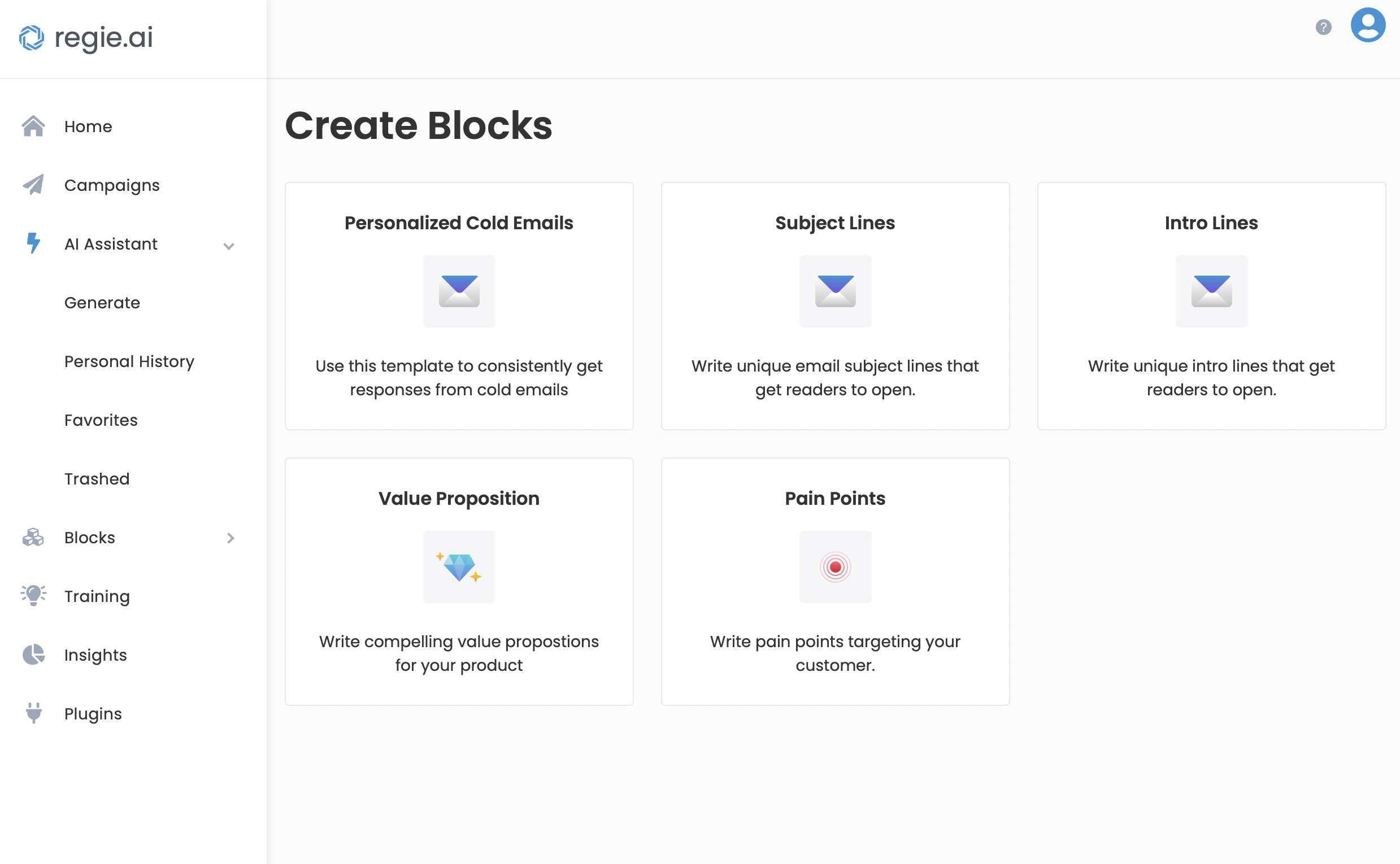Choose the Personalized Cold Emails card
Image resolution: width=1400 pixels, height=864 pixels.
pos(459,306)
